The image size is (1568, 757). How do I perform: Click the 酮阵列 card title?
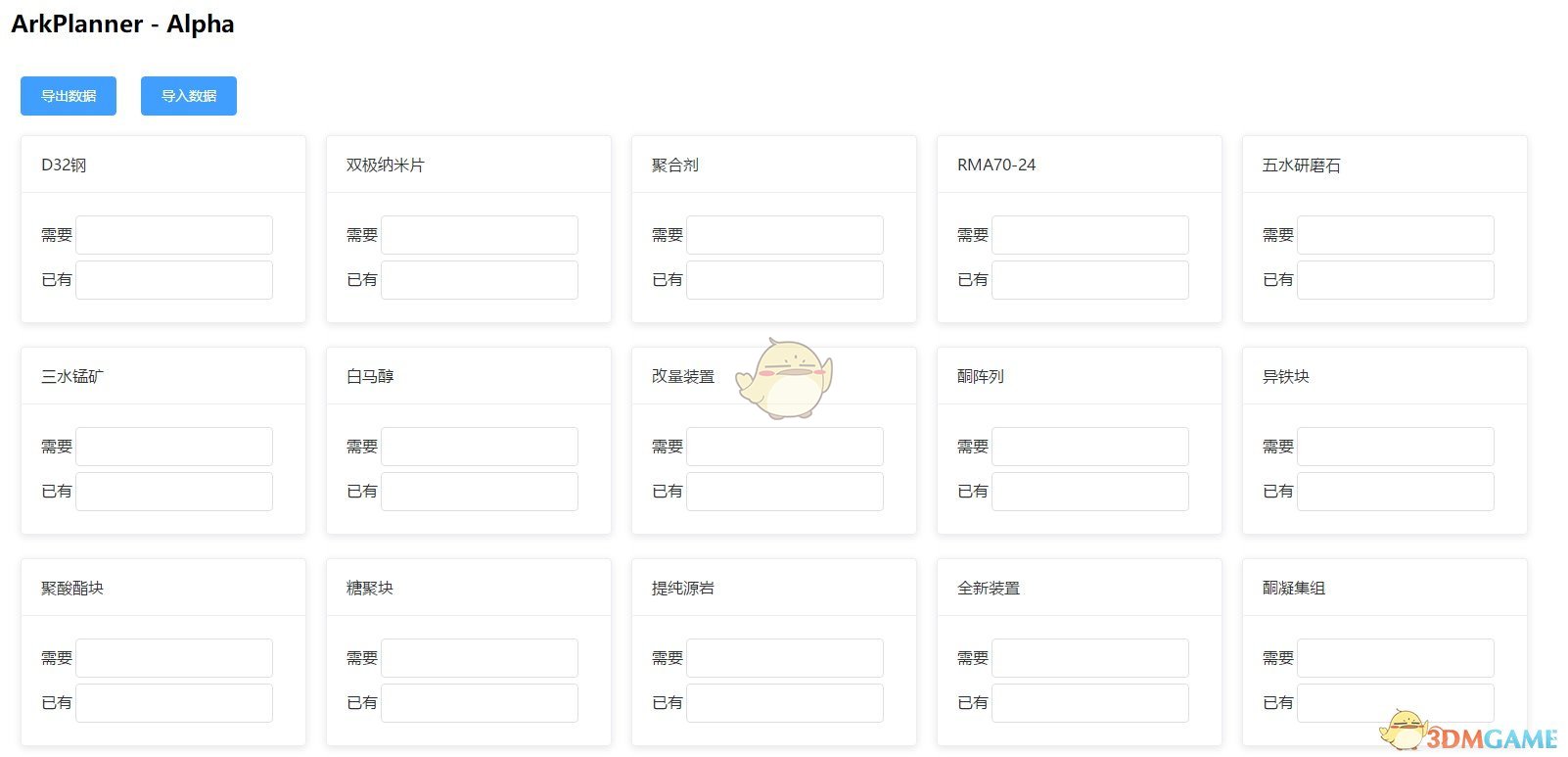tap(981, 376)
